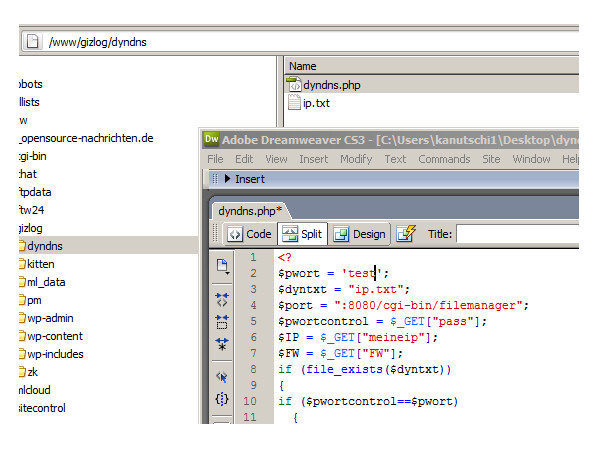The image size is (598, 449).
Task: Open the Insert menu in Dreamweaver
Action: click(x=313, y=159)
